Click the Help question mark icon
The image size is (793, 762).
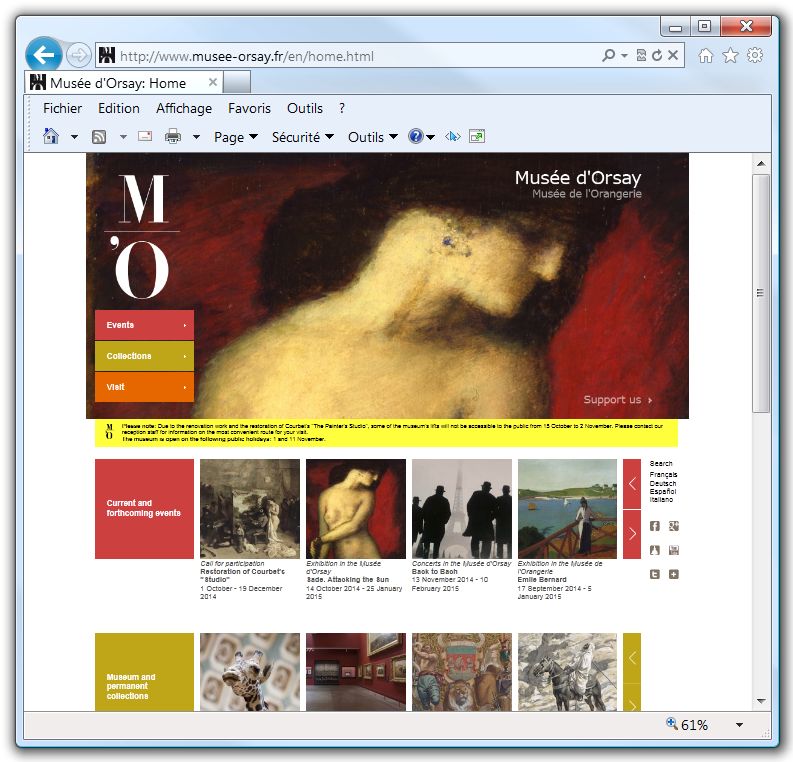(x=416, y=137)
